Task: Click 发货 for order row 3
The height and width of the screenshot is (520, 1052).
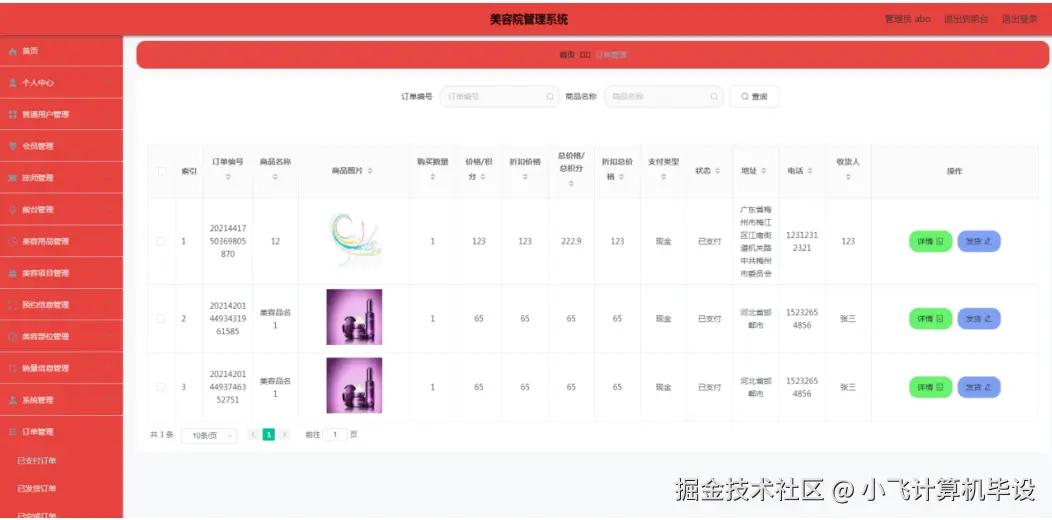Action: tap(978, 387)
